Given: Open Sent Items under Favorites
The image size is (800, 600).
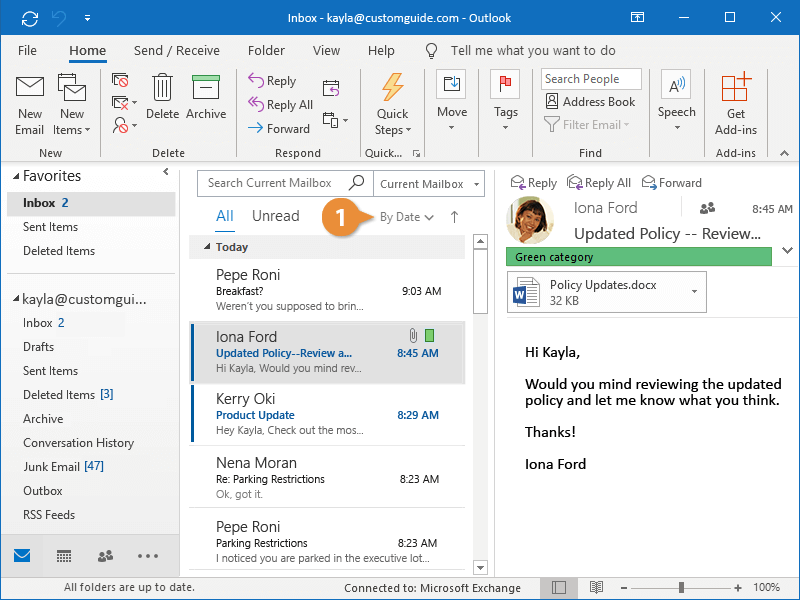Looking at the screenshot, I should (51, 227).
